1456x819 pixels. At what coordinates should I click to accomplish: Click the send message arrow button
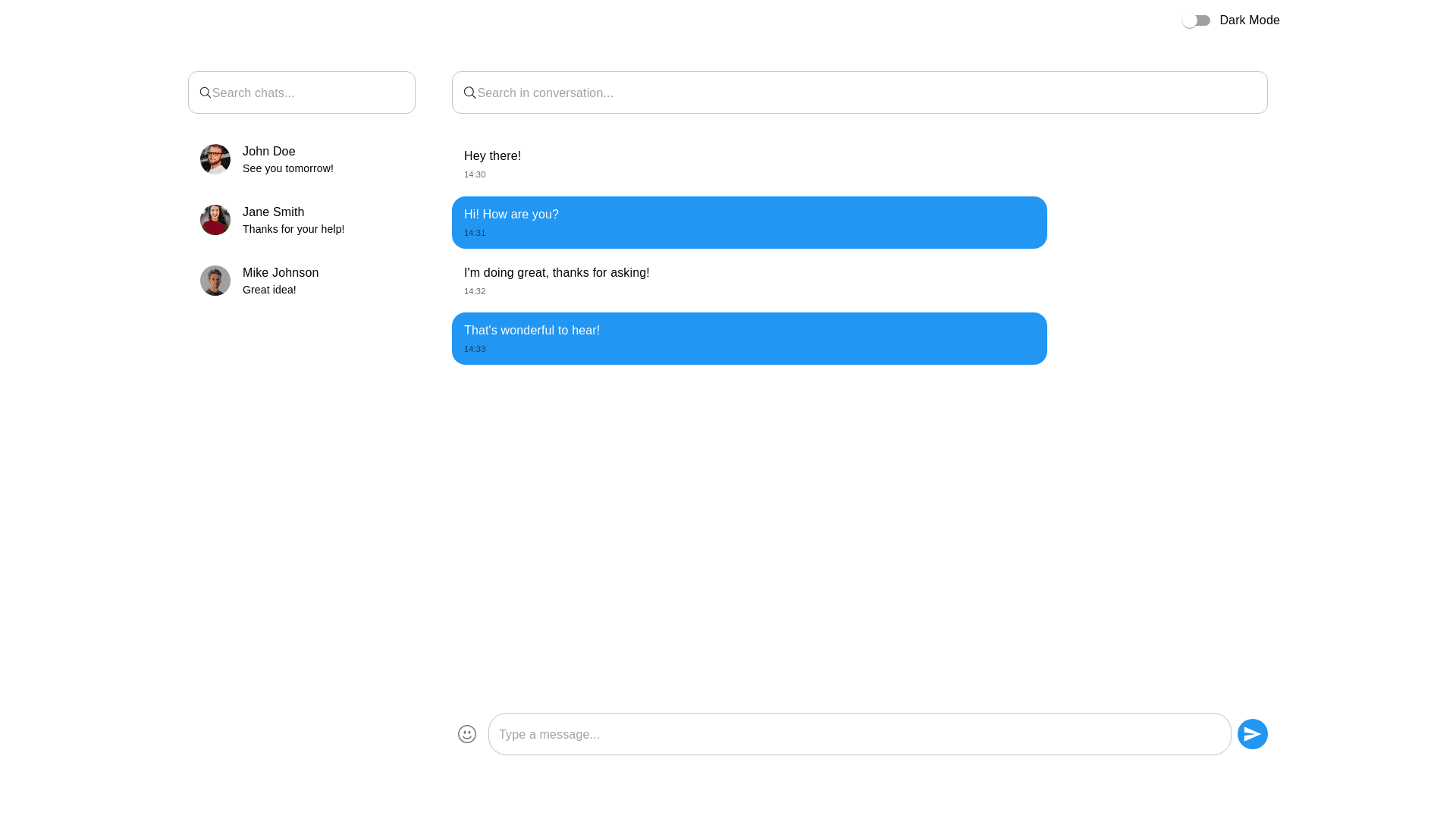pos(1252,734)
